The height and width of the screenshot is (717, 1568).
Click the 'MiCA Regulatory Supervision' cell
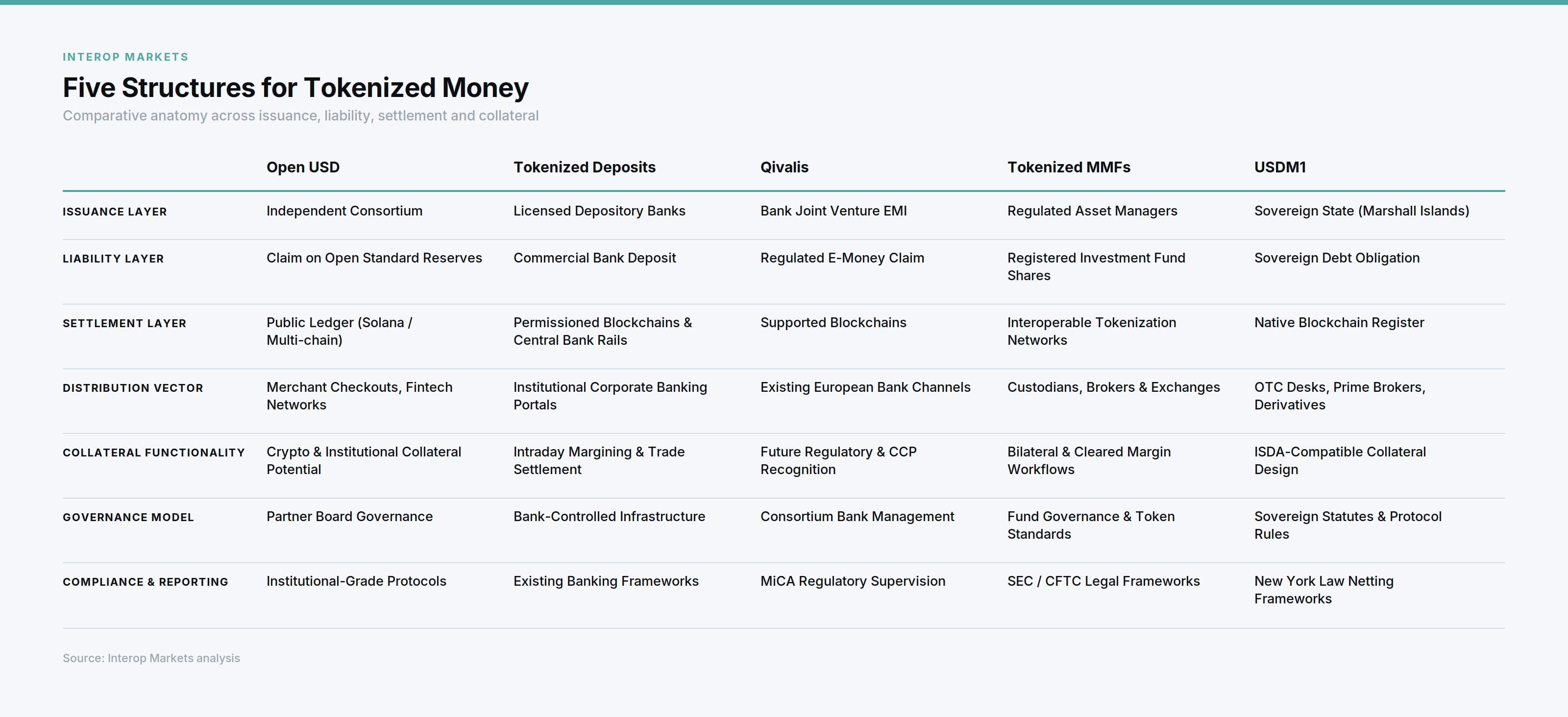tap(853, 581)
